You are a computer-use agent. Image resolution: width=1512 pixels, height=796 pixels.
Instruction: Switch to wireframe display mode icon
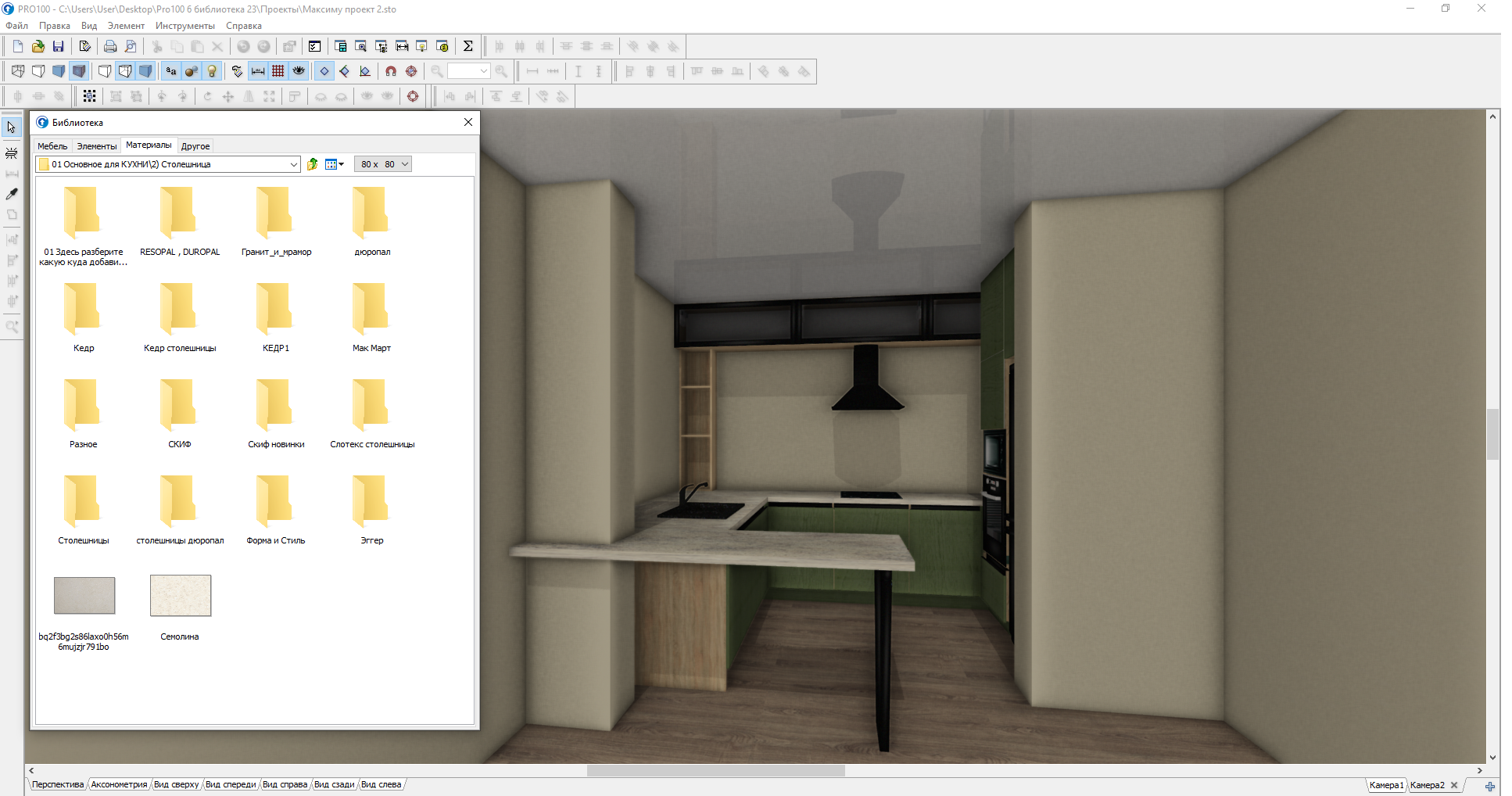click(x=18, y=71)
